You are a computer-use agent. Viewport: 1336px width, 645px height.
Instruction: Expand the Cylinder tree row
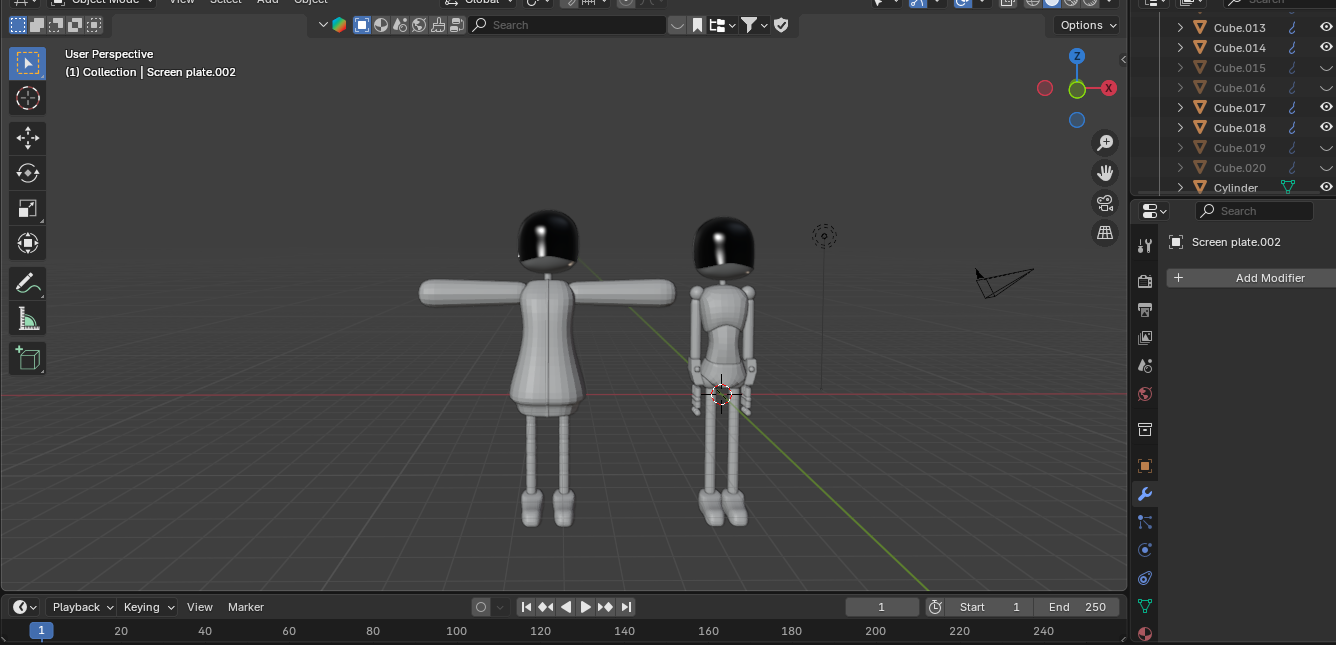click(x=1180, y=188)
